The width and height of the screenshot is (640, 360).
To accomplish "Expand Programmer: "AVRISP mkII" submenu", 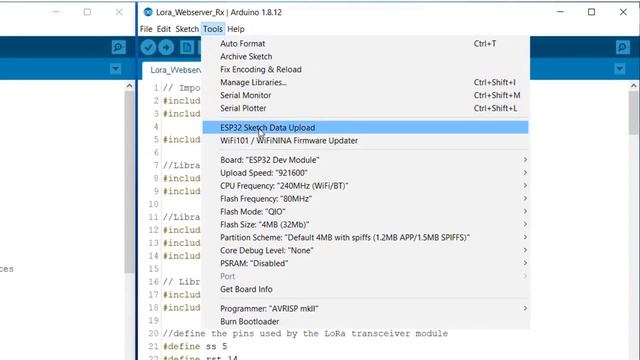I will coord(365,309).
